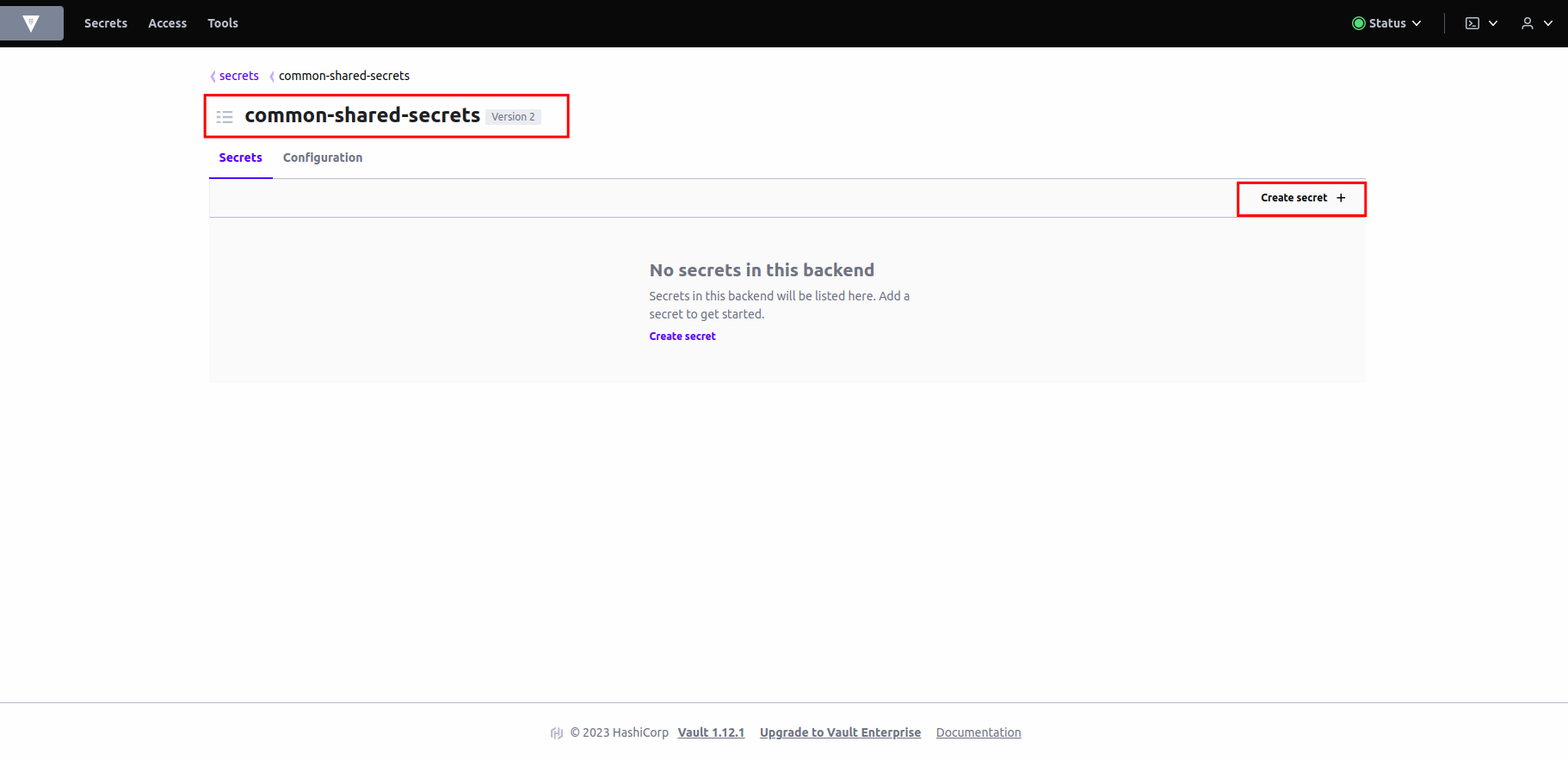
Task: Open the Secrets menu in the top bar
Action: pos(106,23)
